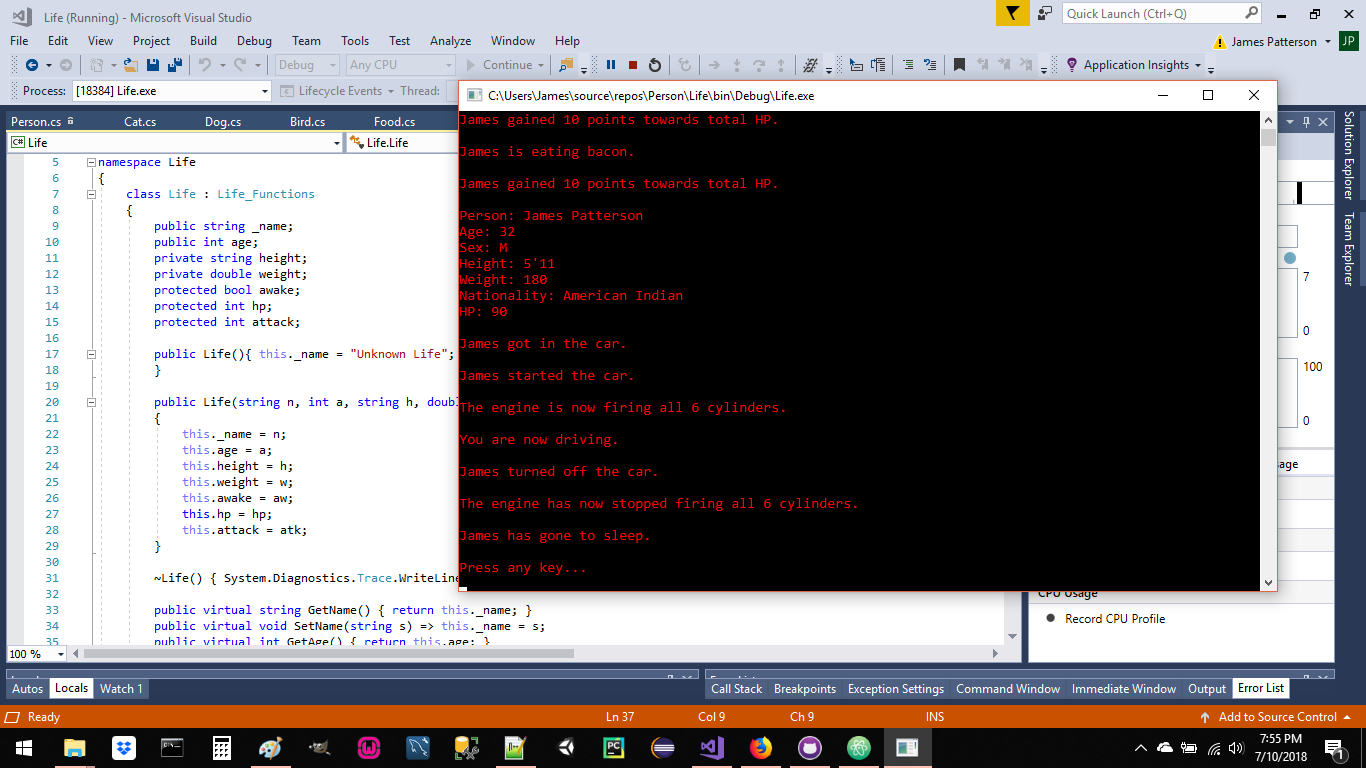Open Dropbox from the taskbar
This screenshot has height=768, width=1366.
pyautogui.click(x=124, y=747)
